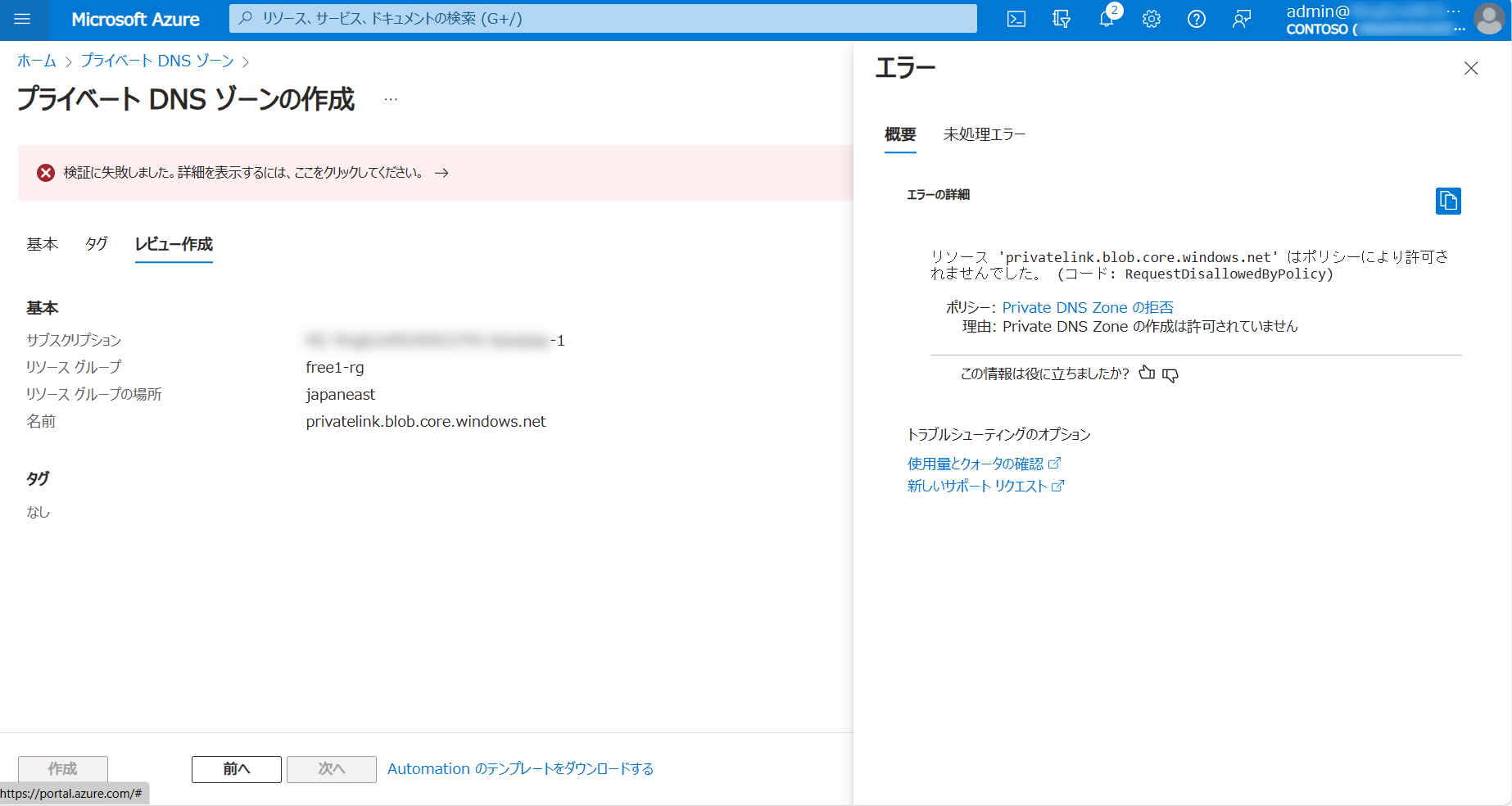Click the 次へ button

click(332, 768)
